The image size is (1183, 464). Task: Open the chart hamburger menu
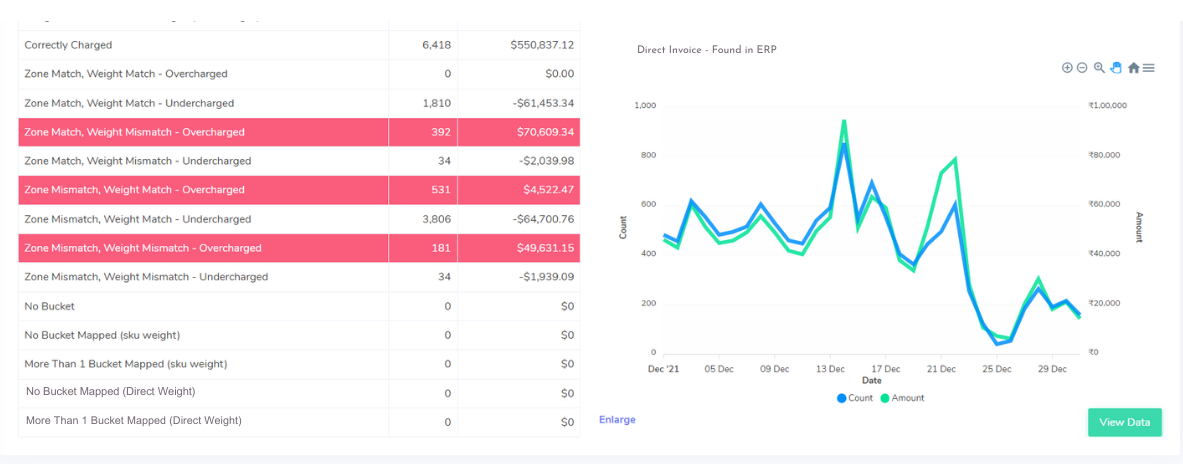(1149, 68)
